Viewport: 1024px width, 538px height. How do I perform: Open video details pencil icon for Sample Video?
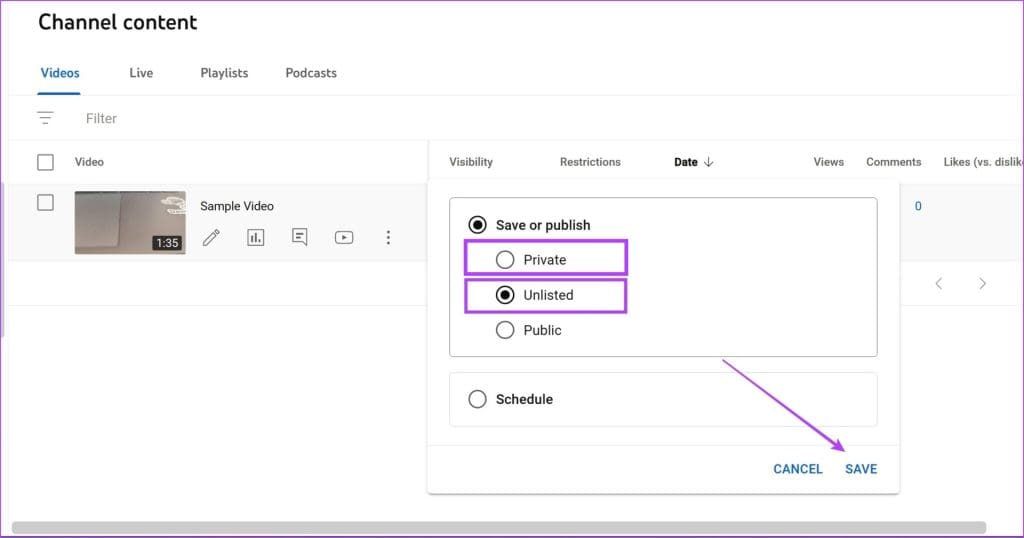click(x=211, y=237)
